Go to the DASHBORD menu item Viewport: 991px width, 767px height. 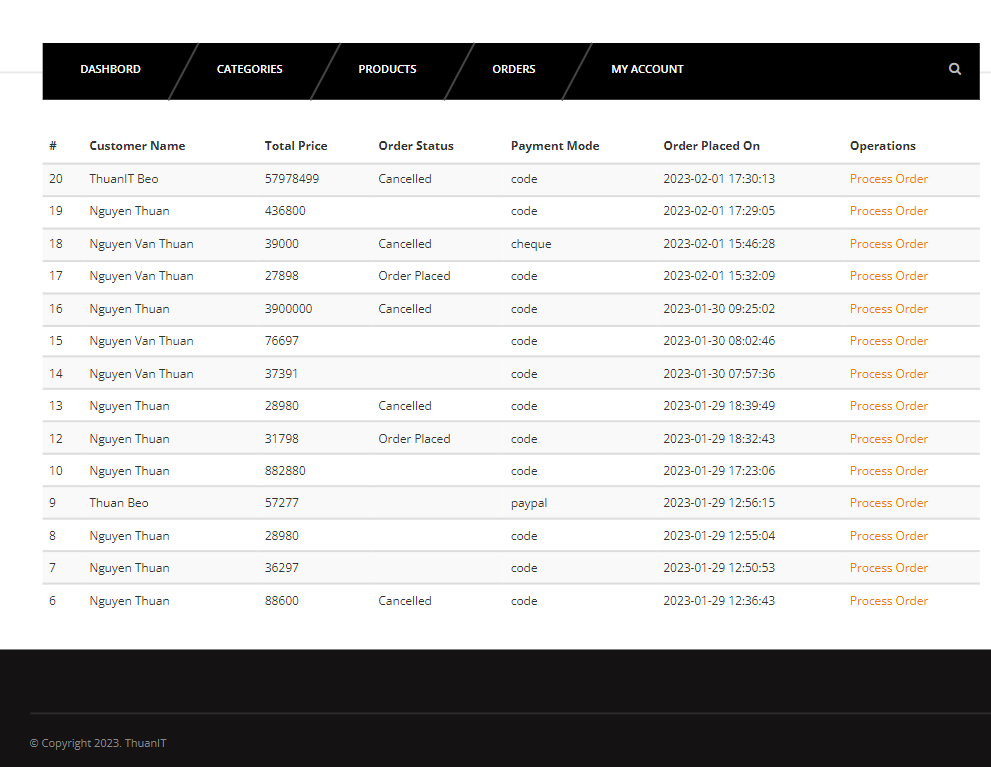pyautogui.click(x=110, y=69)
